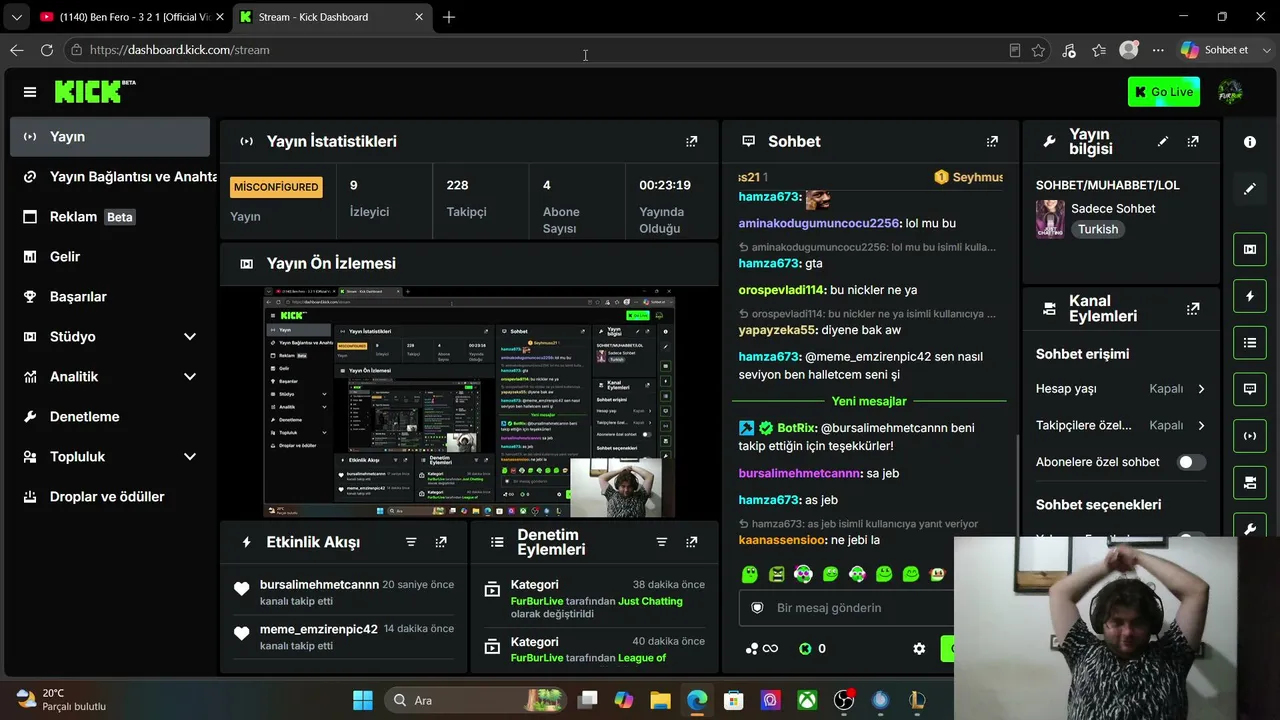Bookmark this page with the star icon

1039,50
